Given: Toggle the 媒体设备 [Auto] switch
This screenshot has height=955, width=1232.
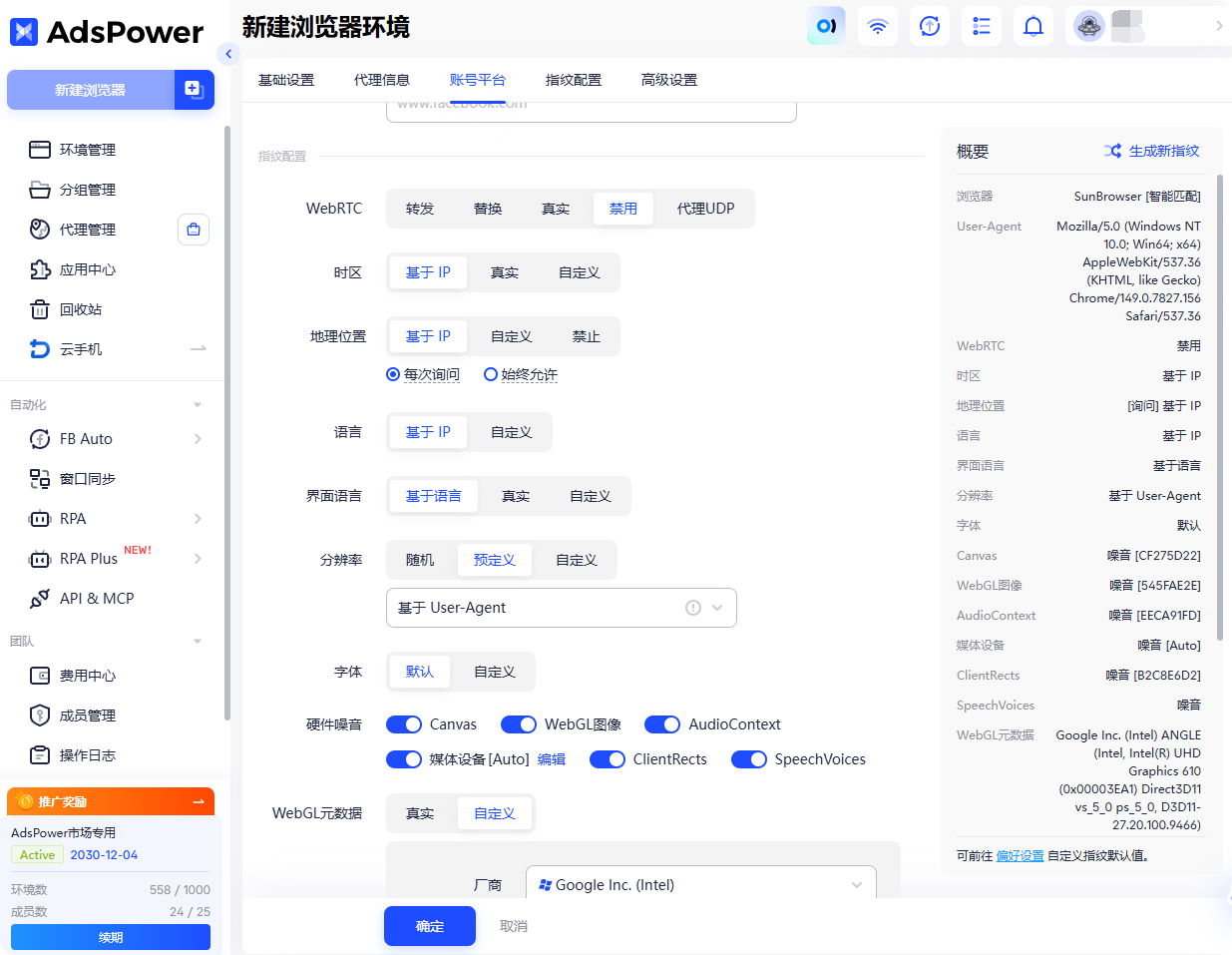Looking at the screenshot, I should [x=404, y=759].
